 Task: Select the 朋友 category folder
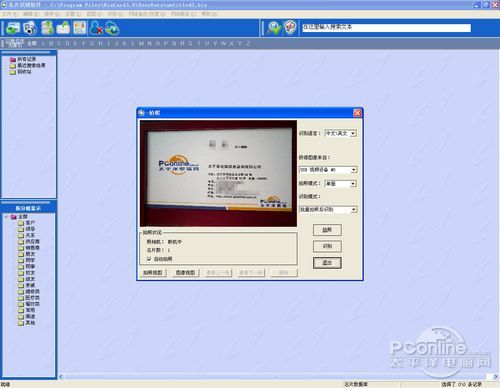30,254
